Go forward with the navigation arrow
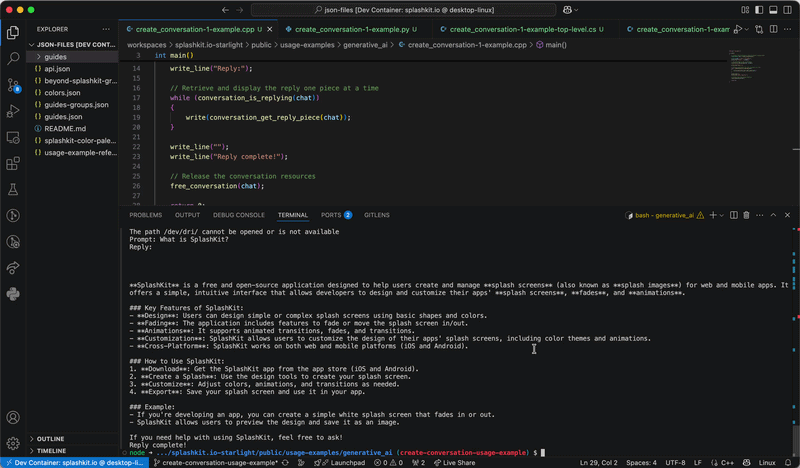The width and height of the screenshot is (800, 468). click(239, 10)
